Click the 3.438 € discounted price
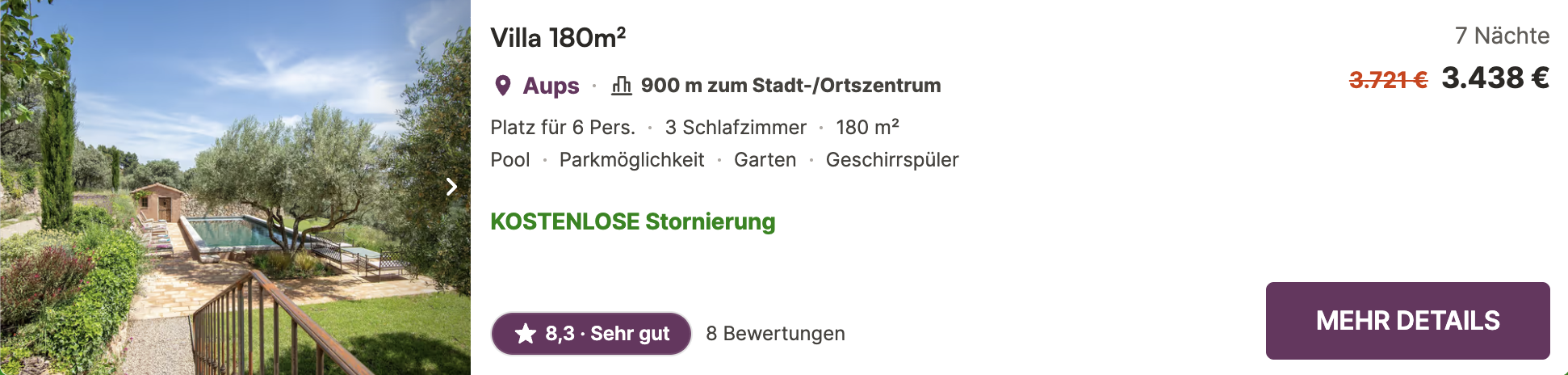 tap(1495, 78)
